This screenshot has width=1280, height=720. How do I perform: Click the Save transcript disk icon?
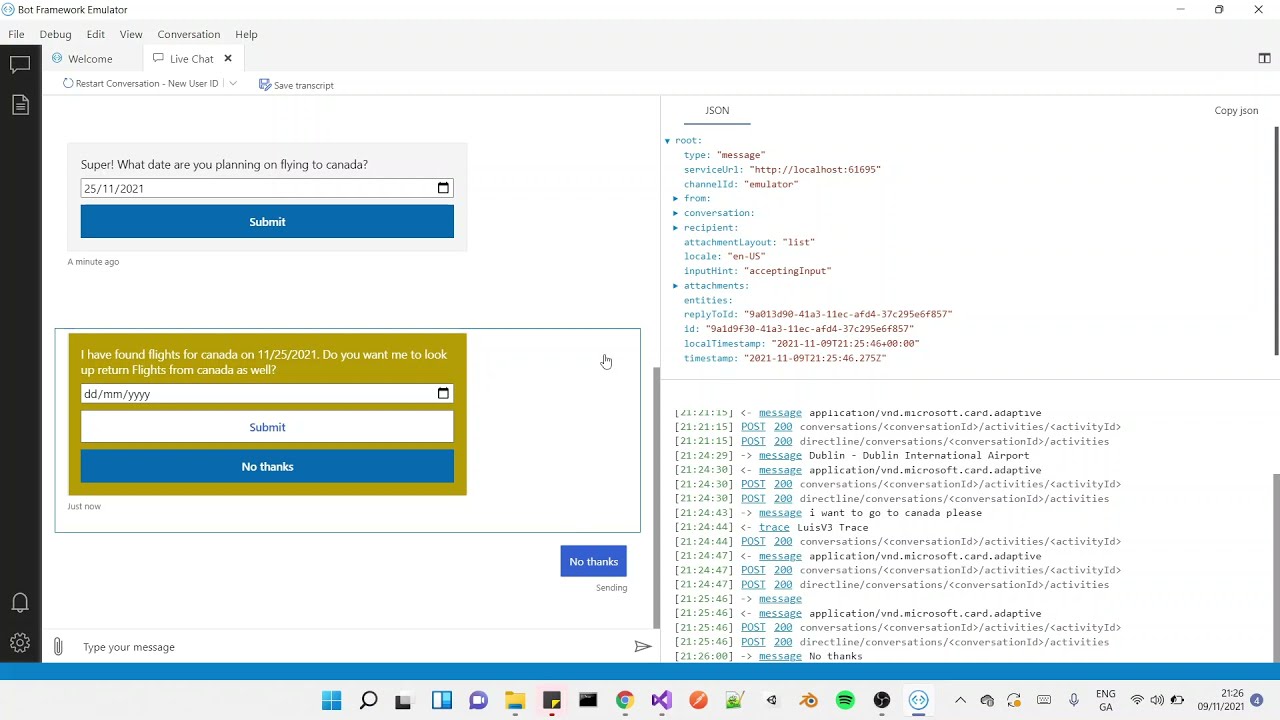[265, 85]
